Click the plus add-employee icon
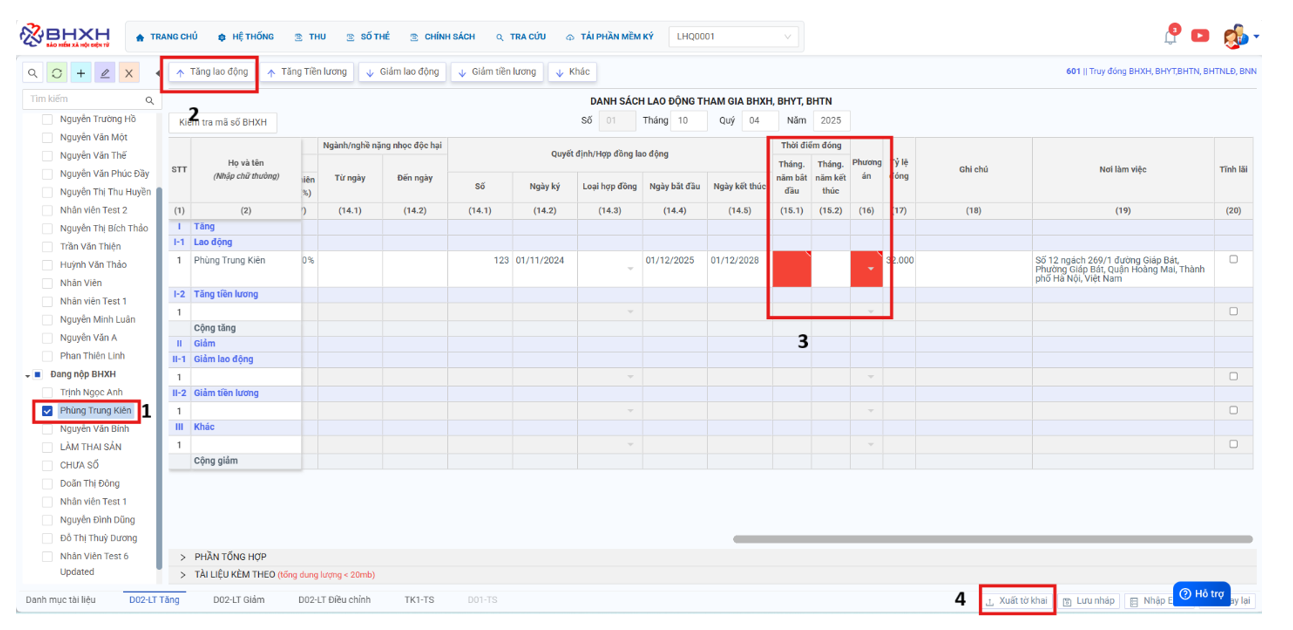Screen dimensions: 1293x630 pos(81,73)
